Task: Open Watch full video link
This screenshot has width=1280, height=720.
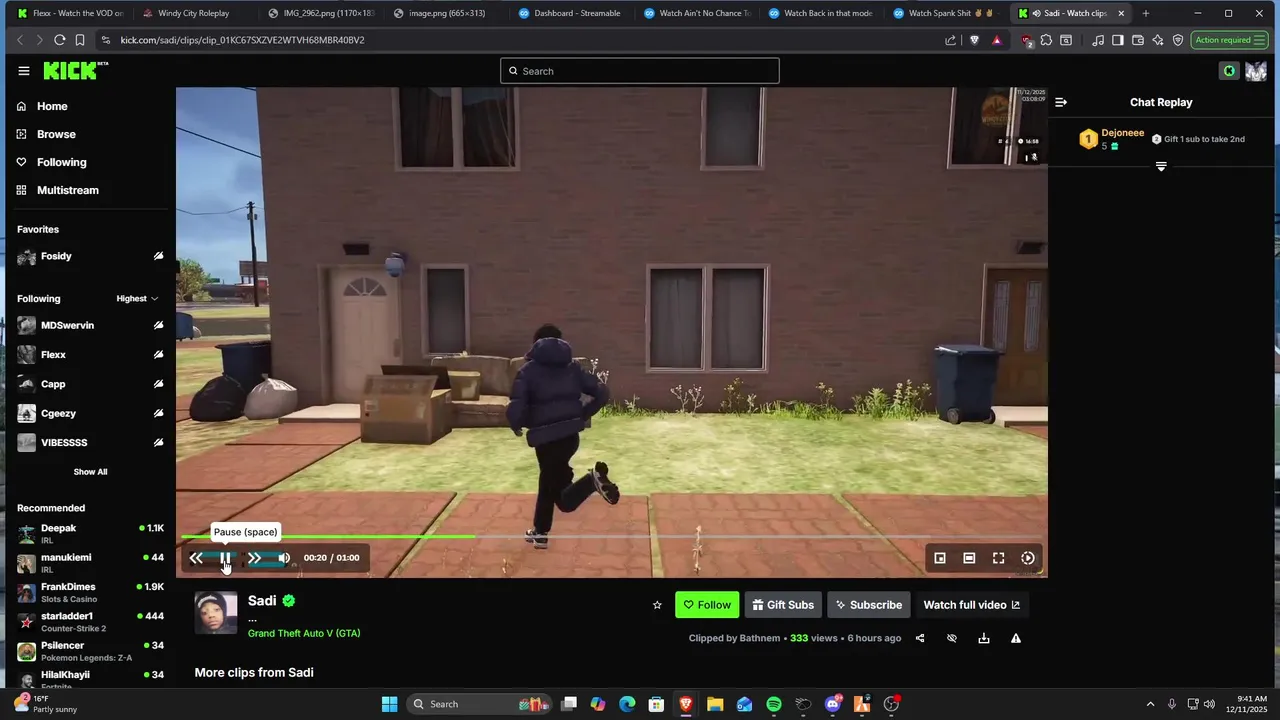Action: pyautogui.click(x=972, y=605)
